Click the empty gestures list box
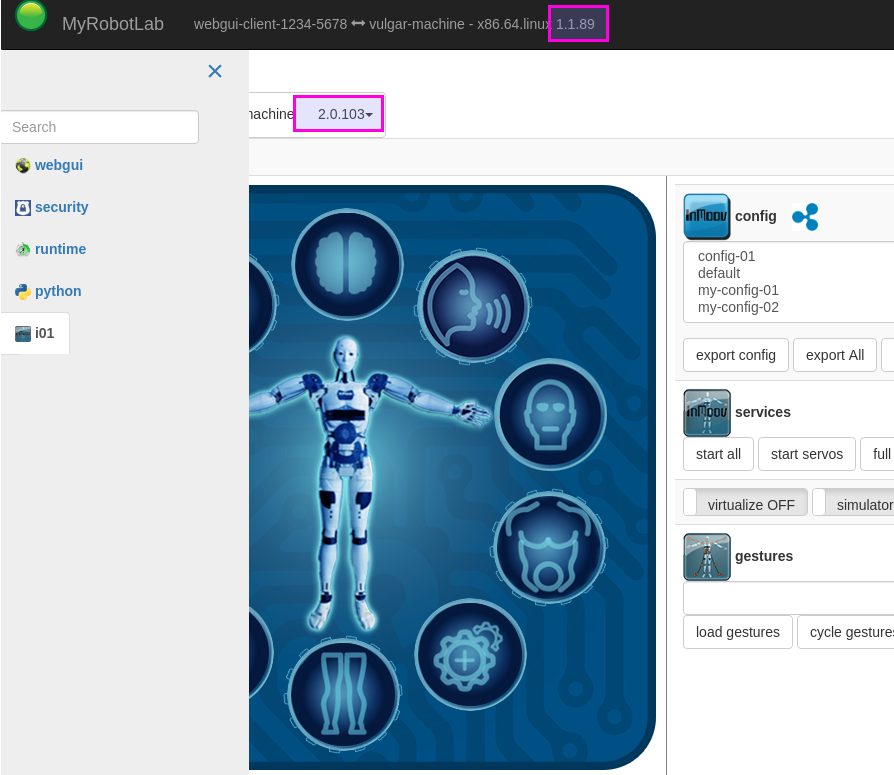Image resolution: width=894 pixels, height=775 pixels. [789, 599]
